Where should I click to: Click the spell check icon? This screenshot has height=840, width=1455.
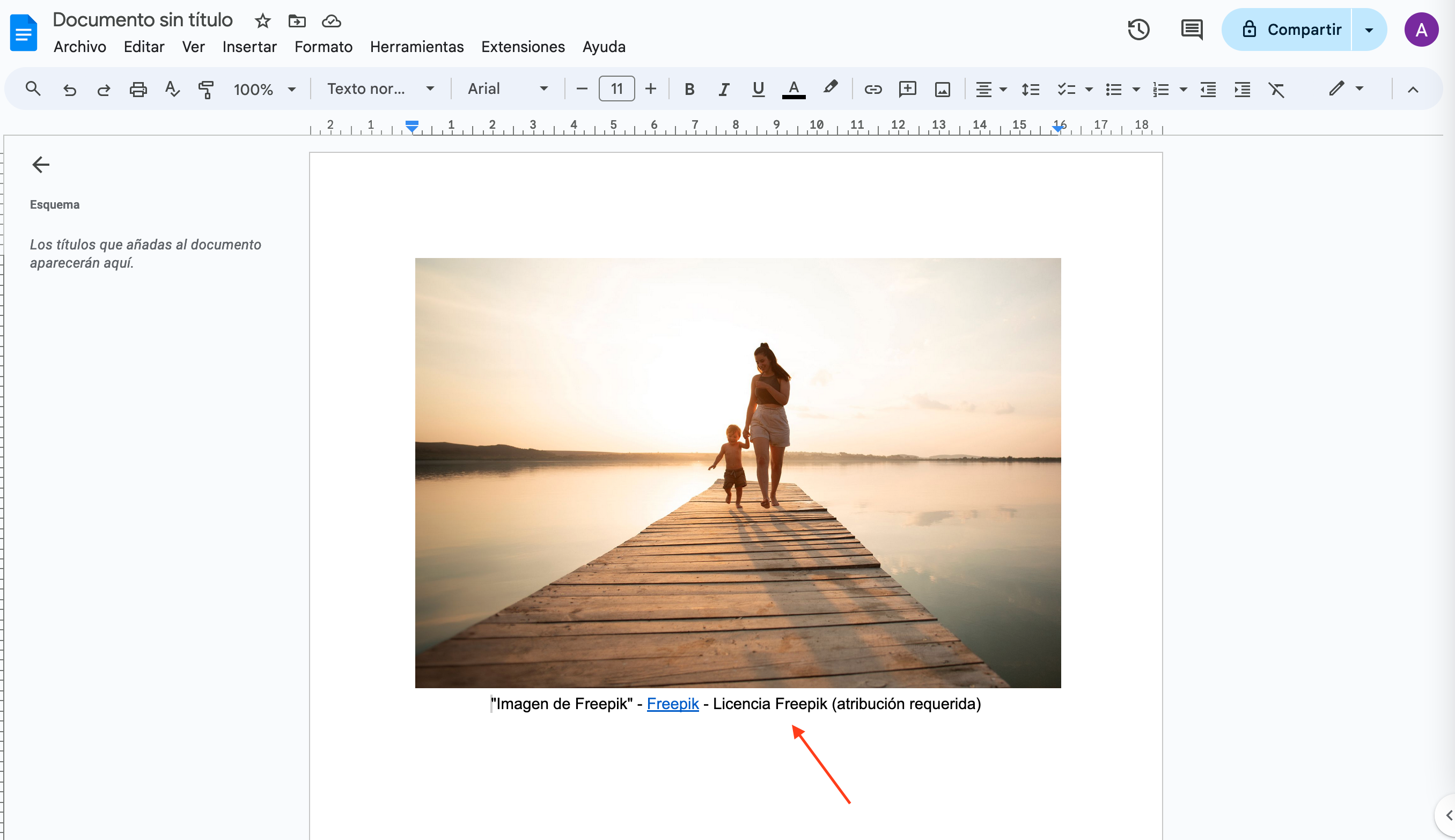pos(172,90)
